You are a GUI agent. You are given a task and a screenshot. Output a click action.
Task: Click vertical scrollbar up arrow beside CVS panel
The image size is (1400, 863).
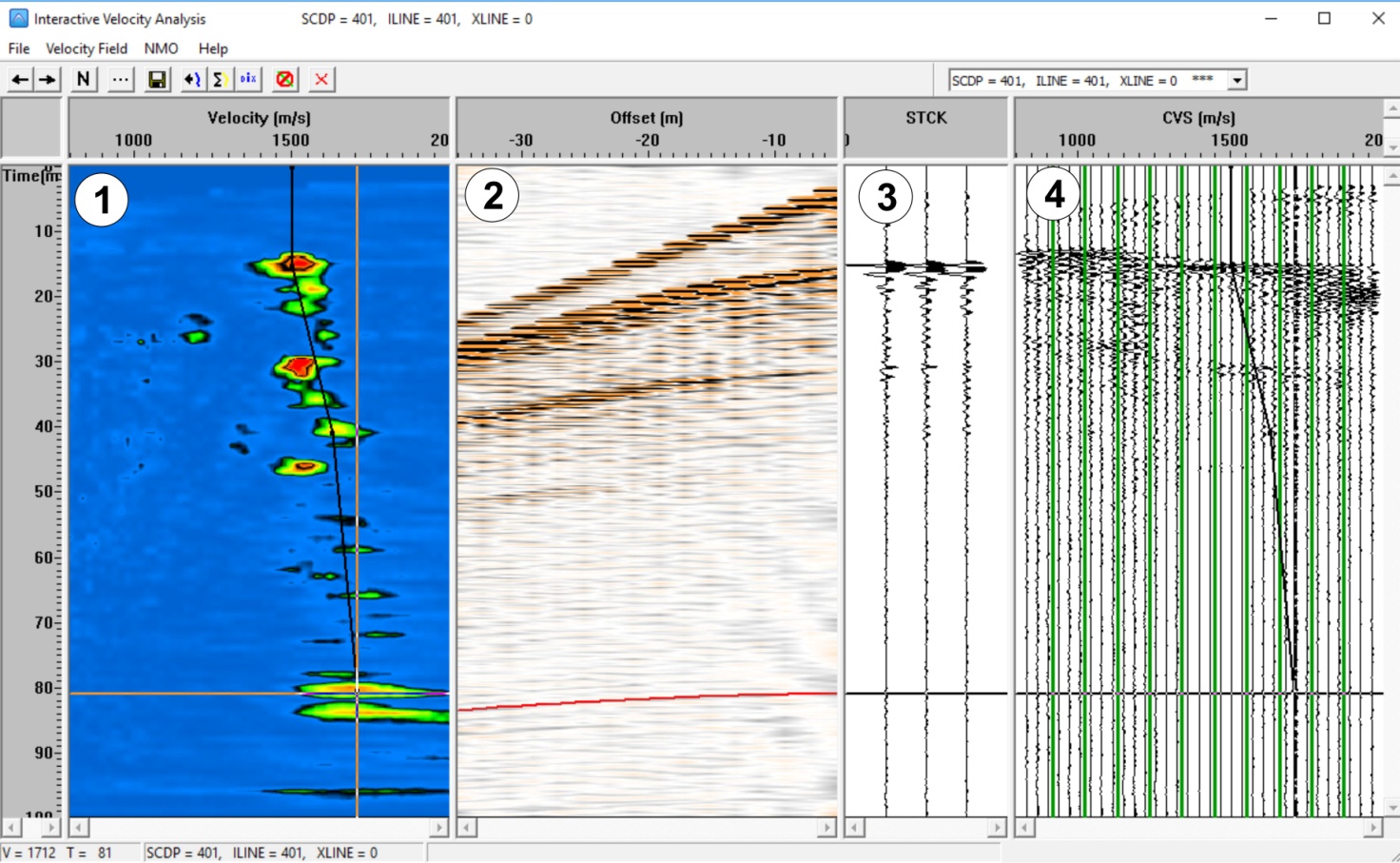point(1392,177)
